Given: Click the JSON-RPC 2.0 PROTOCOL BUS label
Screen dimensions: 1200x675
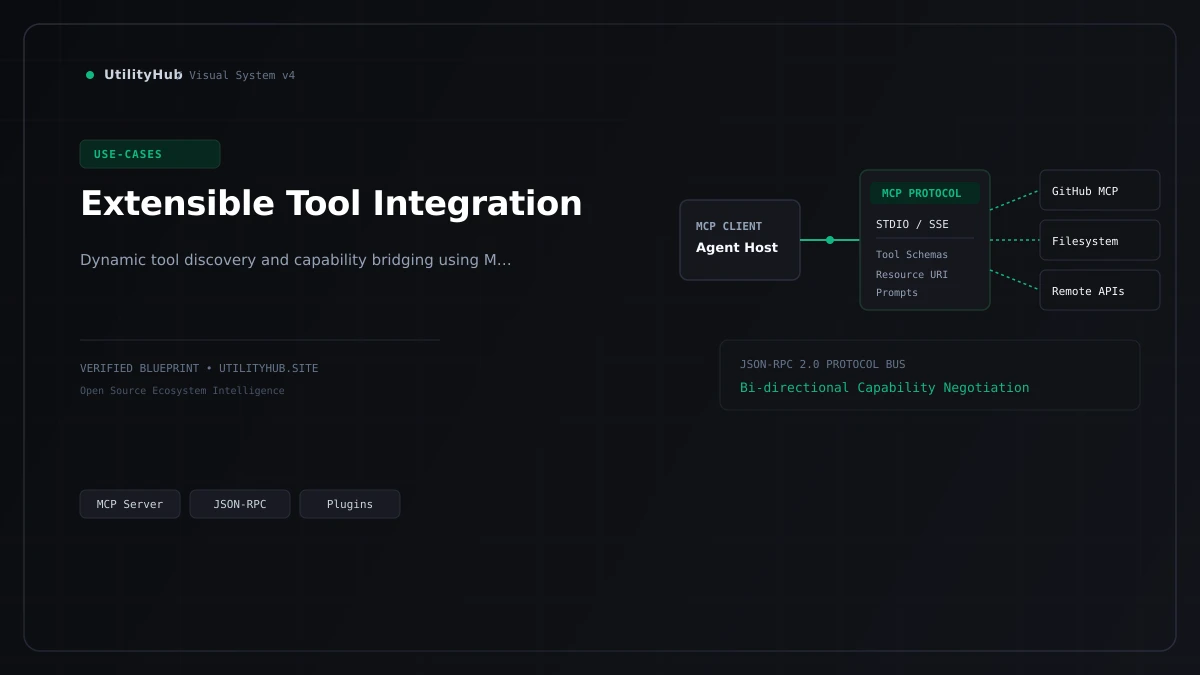Looking at the screenshot, I should (823, 365).
